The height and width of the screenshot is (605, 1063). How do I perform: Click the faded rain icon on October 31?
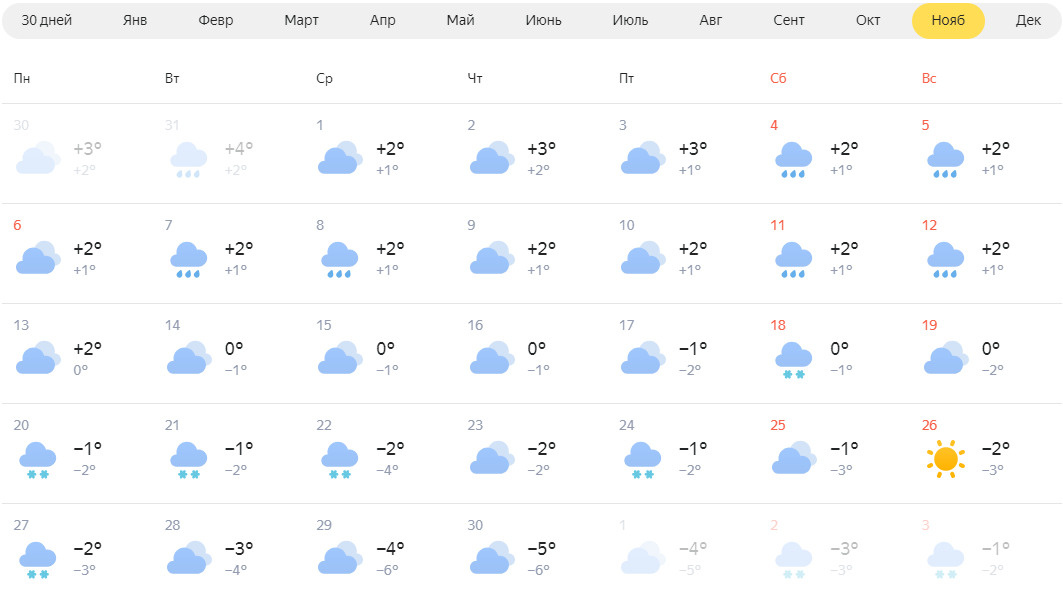188,159
